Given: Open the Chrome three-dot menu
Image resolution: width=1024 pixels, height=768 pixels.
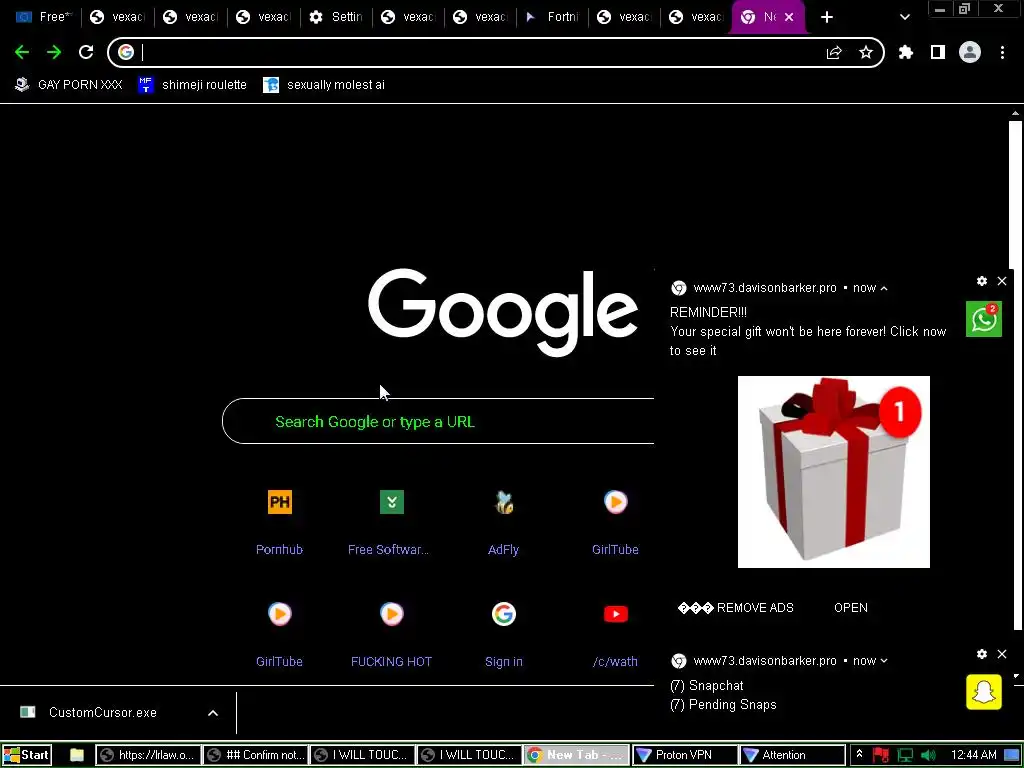Looking at the screenshot, I should pos(1002,52).
